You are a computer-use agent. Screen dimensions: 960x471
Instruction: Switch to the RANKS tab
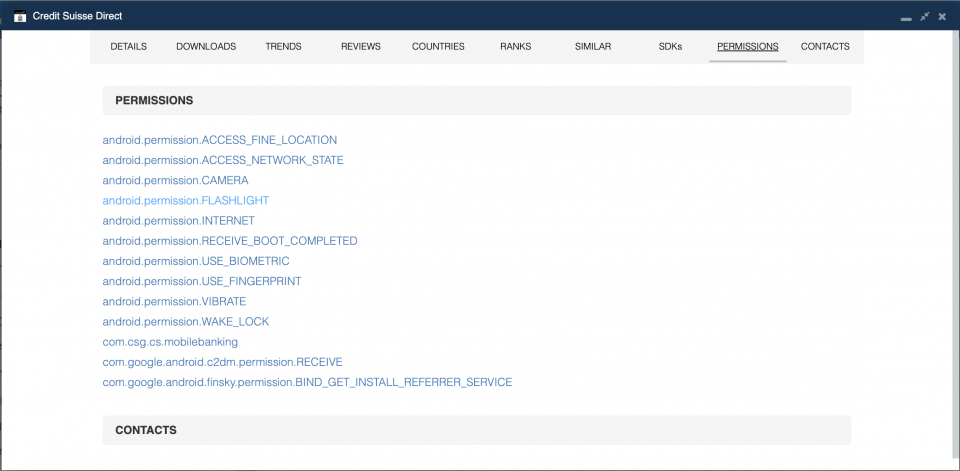(516, 46)
